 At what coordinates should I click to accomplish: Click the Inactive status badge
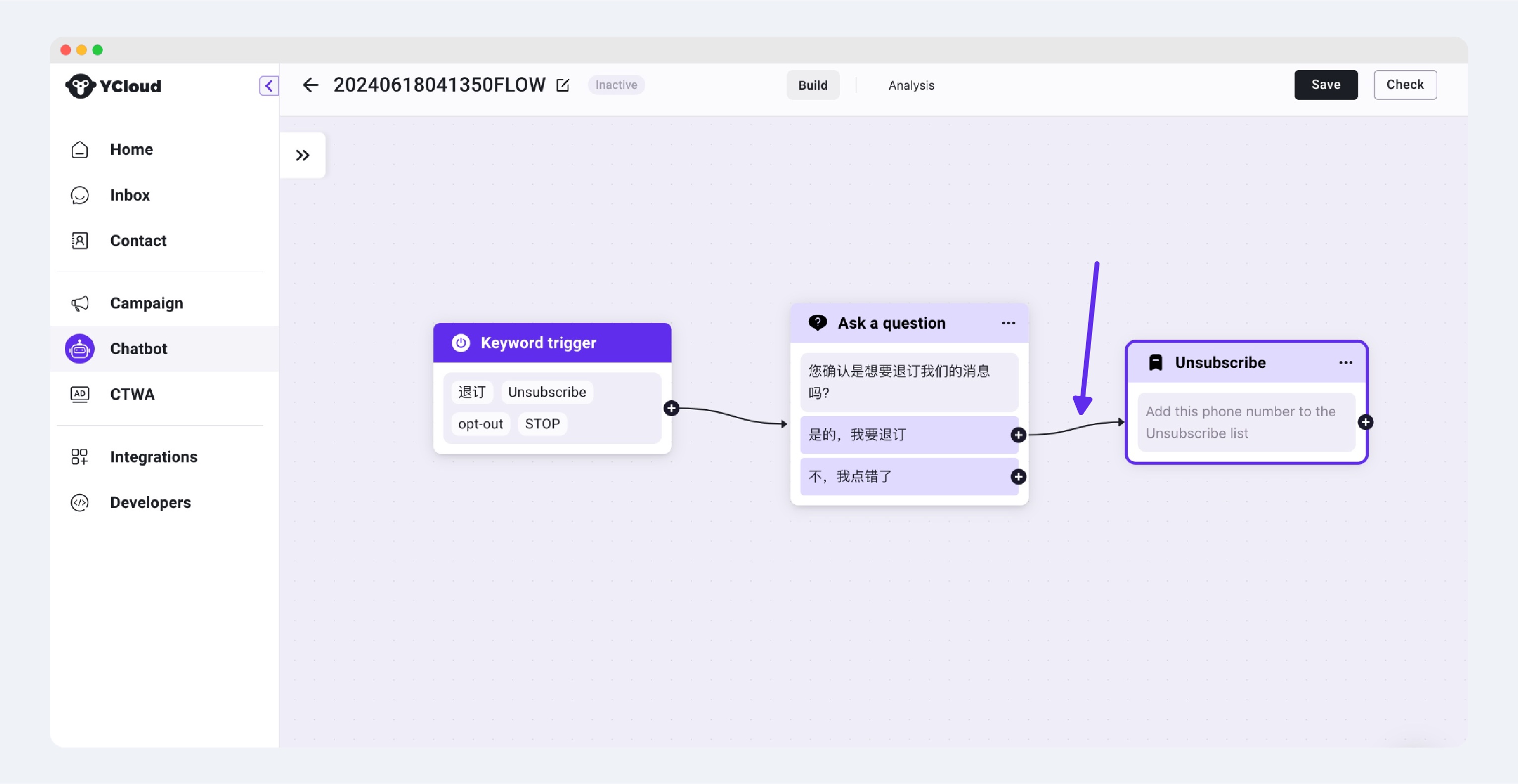pos(616,85)
